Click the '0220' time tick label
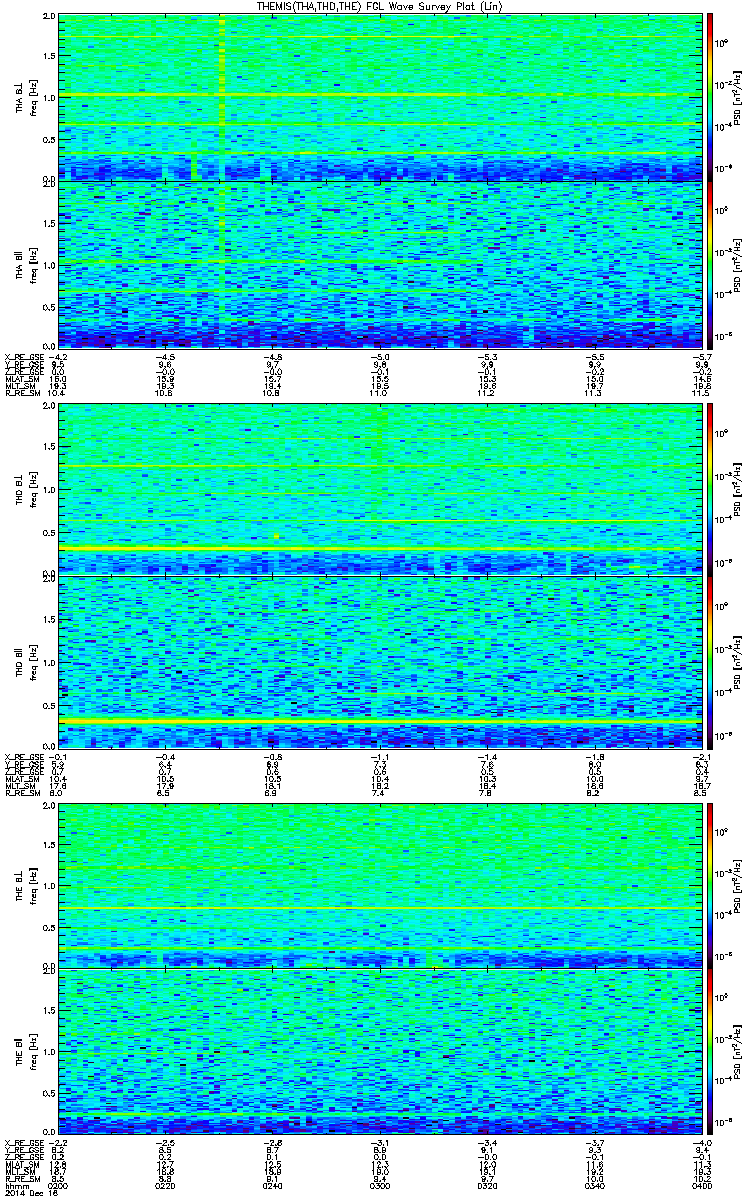750x1200 pixels. (164, 1185)
